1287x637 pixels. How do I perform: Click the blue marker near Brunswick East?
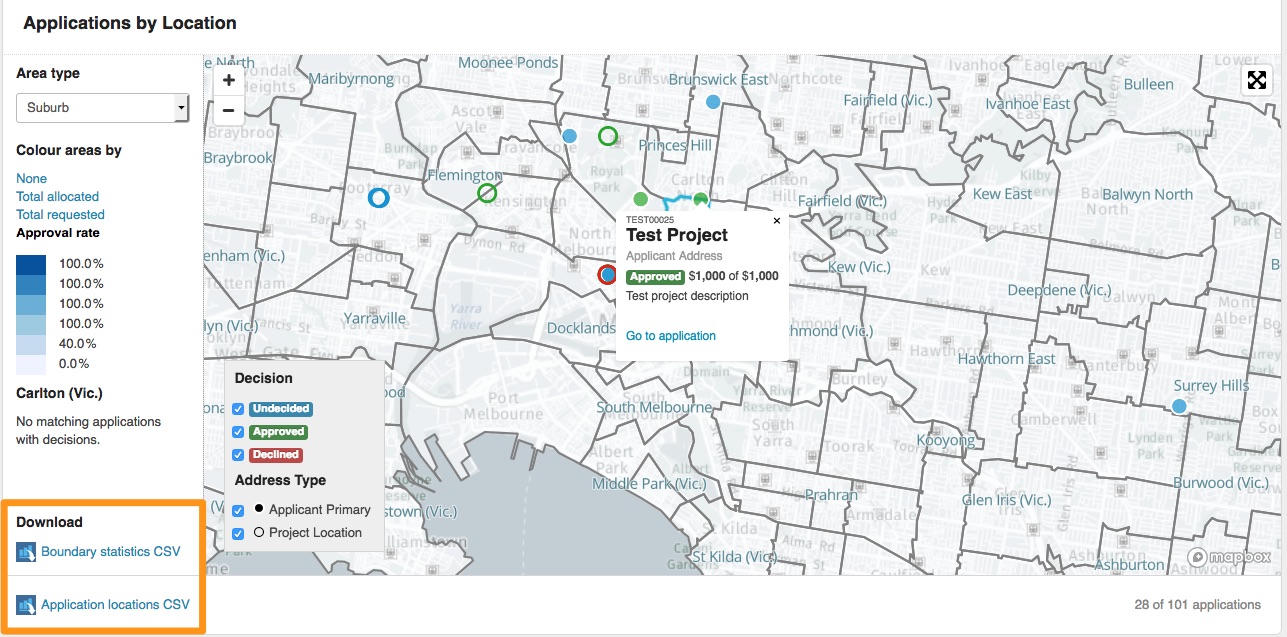pos(713,102)
